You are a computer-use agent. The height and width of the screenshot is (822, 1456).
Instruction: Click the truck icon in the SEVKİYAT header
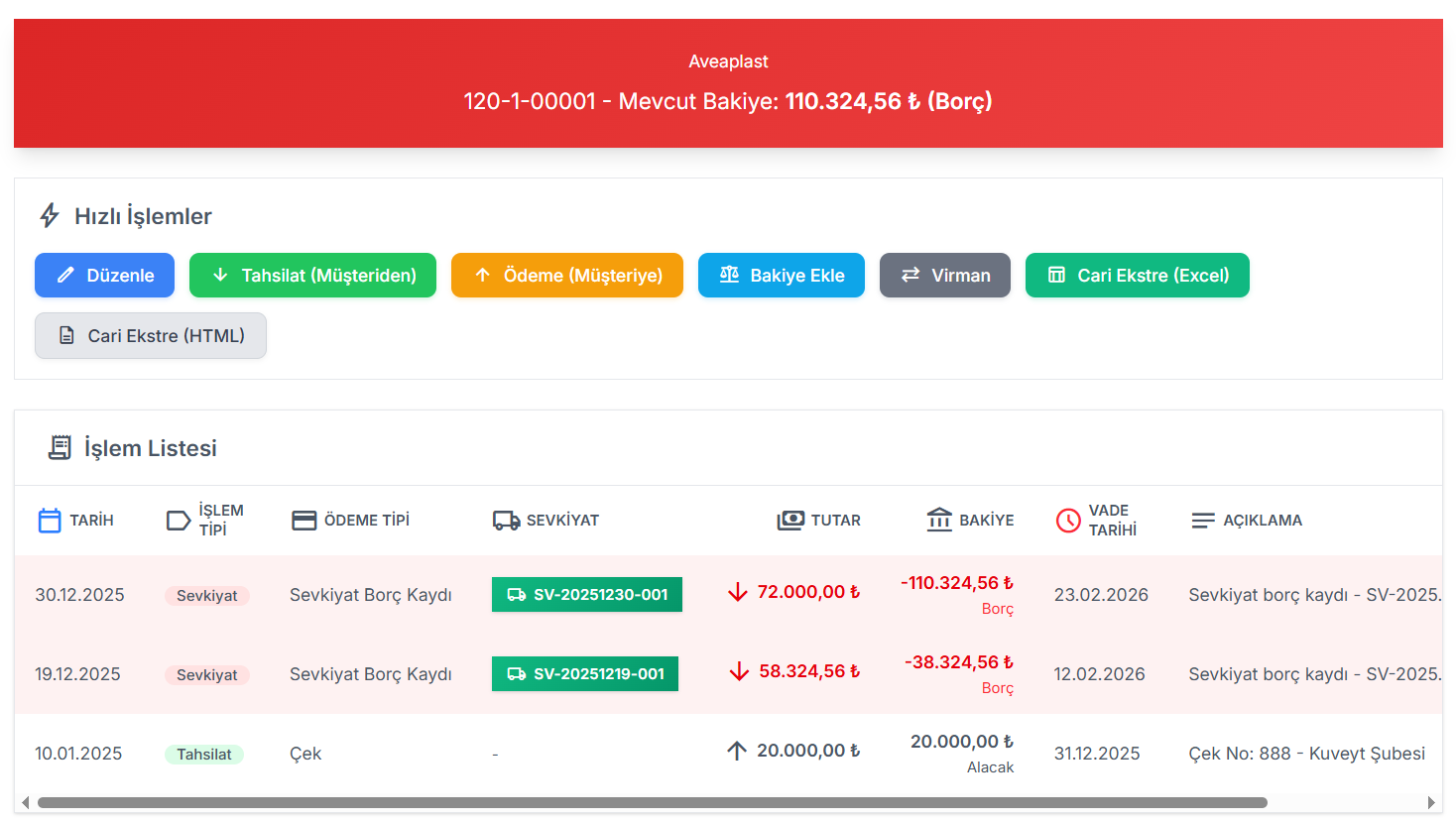(x=506, y=519)
